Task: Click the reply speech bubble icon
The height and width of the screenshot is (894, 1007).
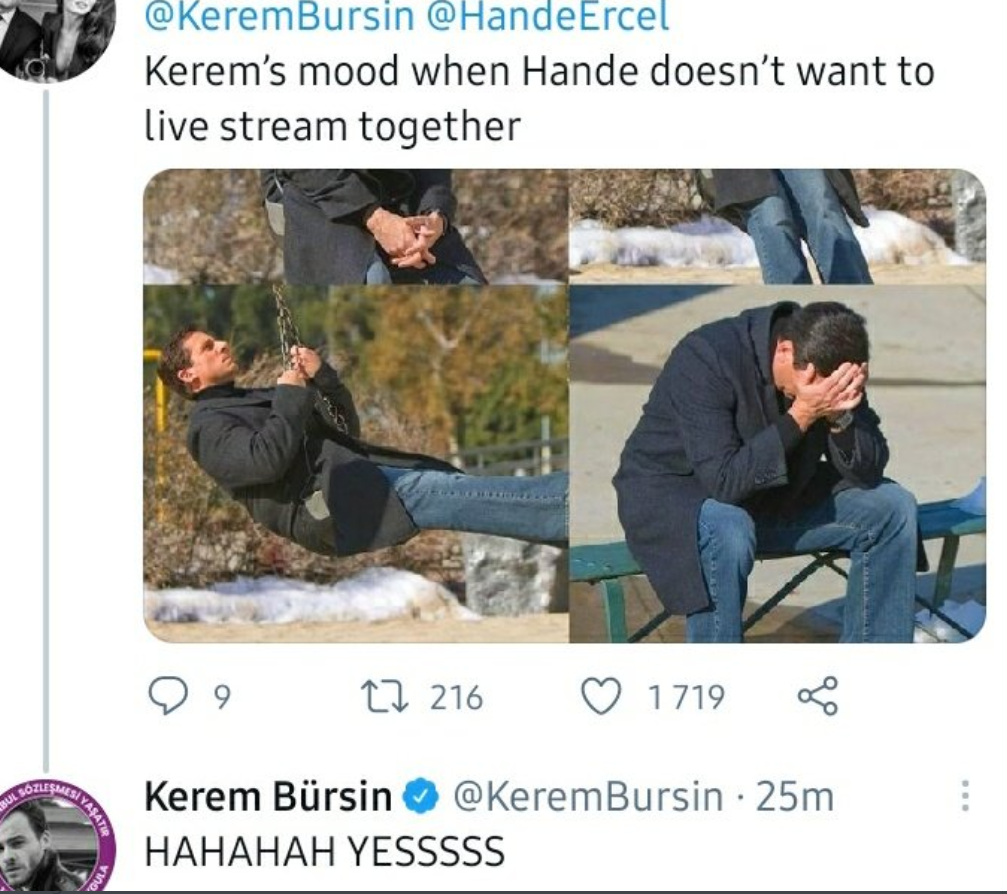Action: tap(168, 697)
